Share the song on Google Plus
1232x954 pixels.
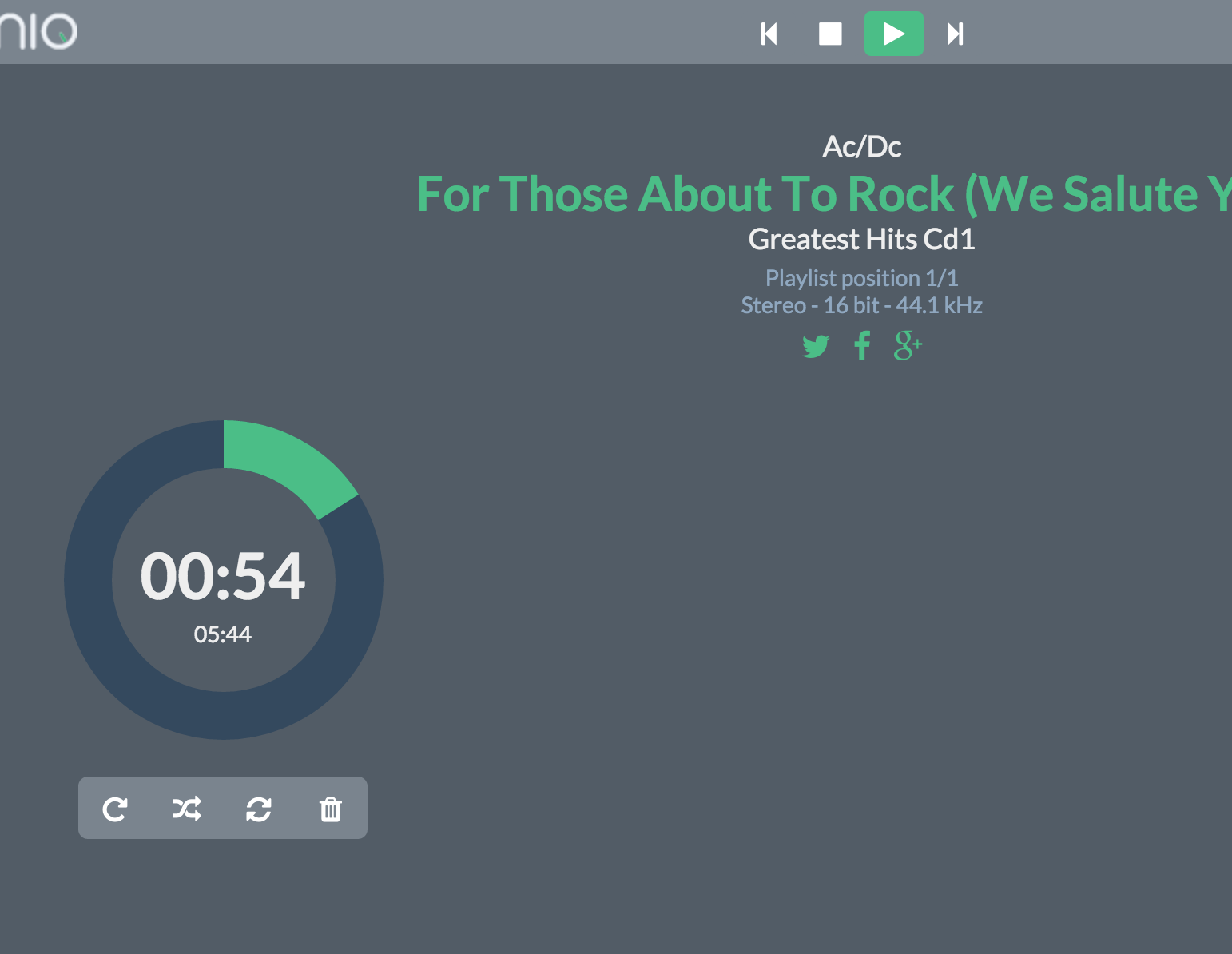908,345
